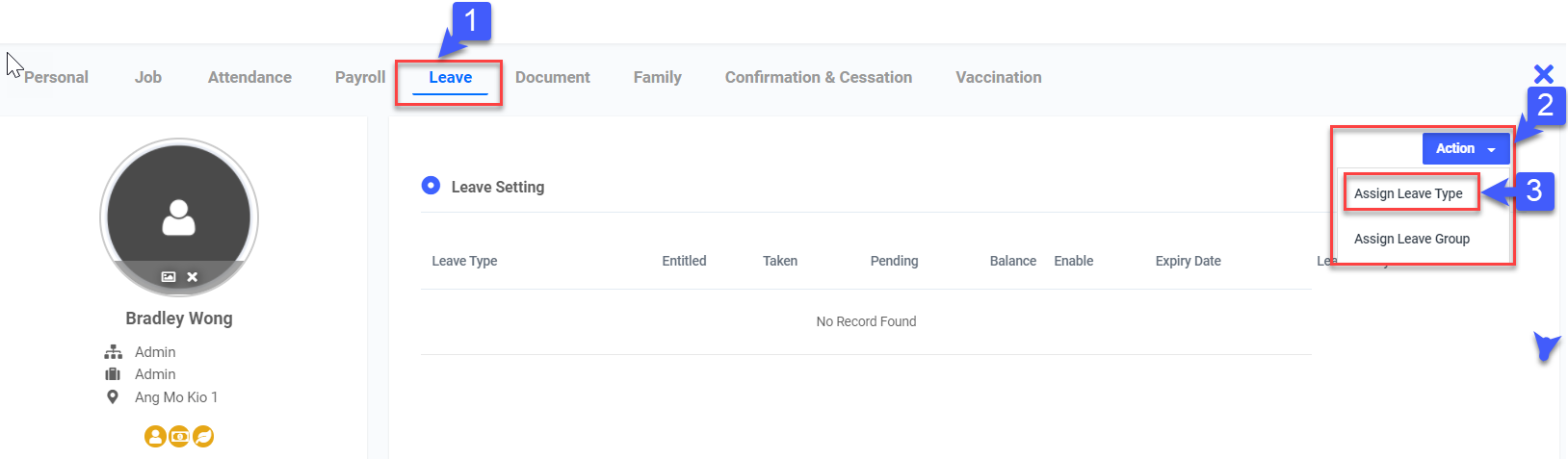1568x459 pixels.
Task: Choose Assign Leave Group from the menu
Action: point(1411,239)
